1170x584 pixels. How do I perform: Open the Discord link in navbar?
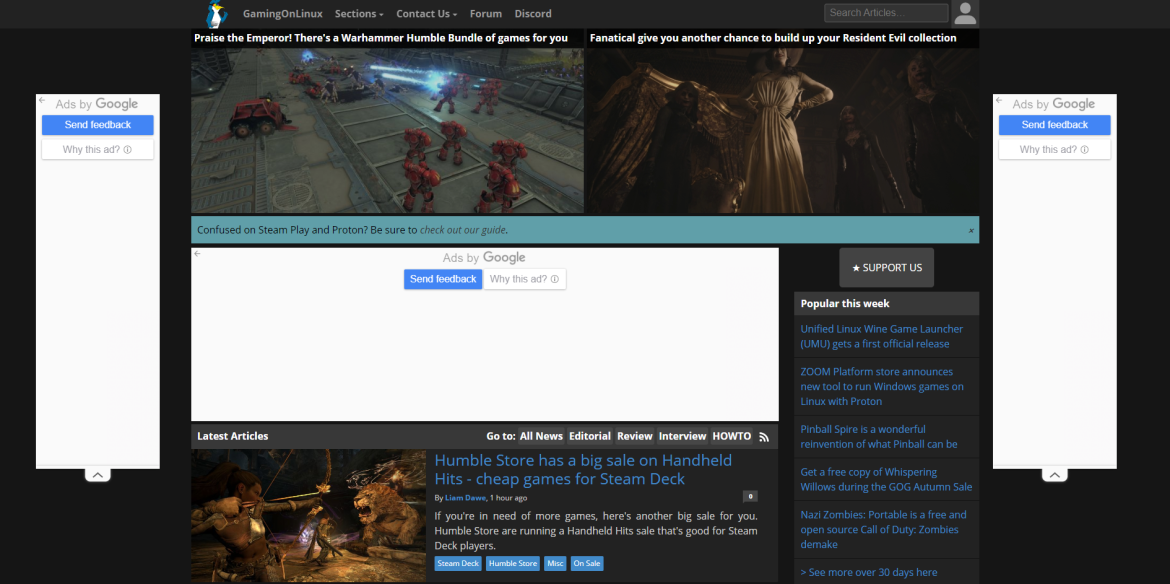[x=533, y=13]
